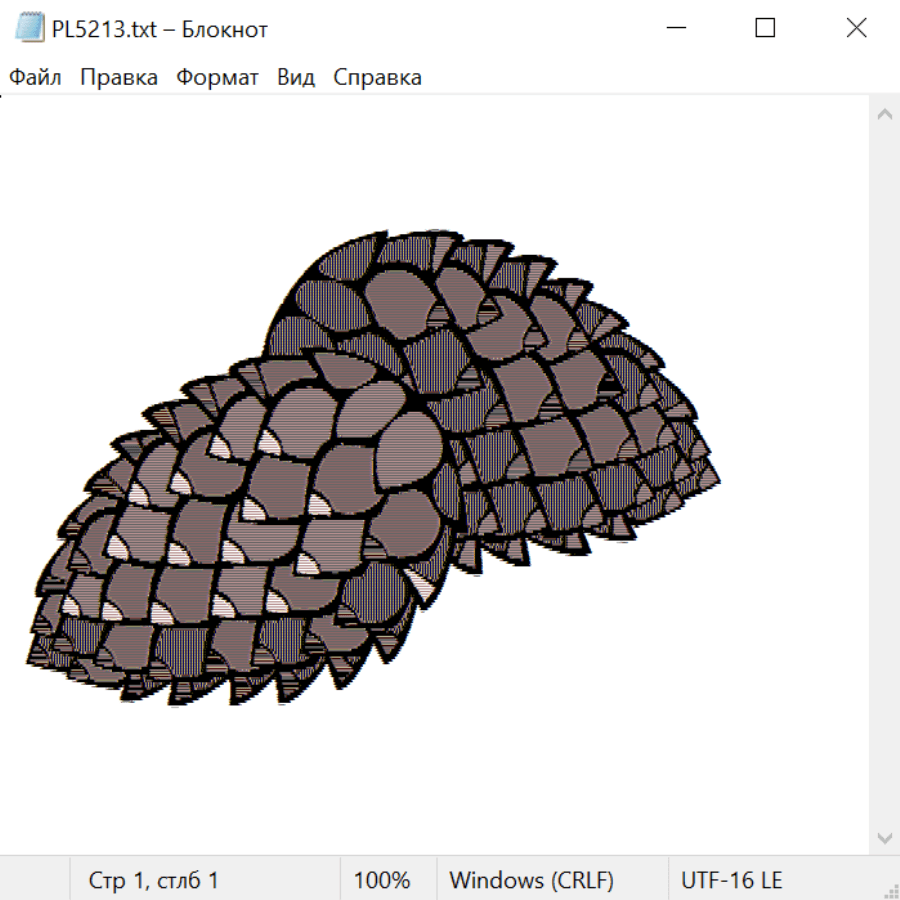This screenshot has width=900, height=900.
Task: Click the Notepad icon in title bar
Action: (x=30, y=29)
